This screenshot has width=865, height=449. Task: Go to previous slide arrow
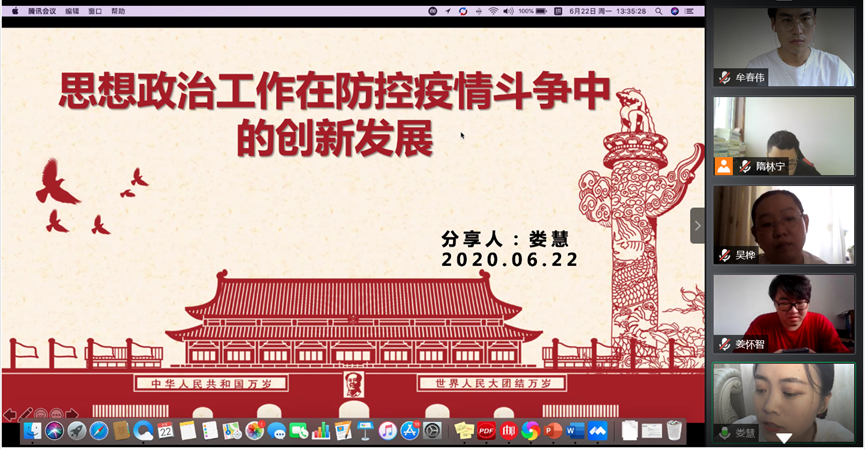point(9,414)
